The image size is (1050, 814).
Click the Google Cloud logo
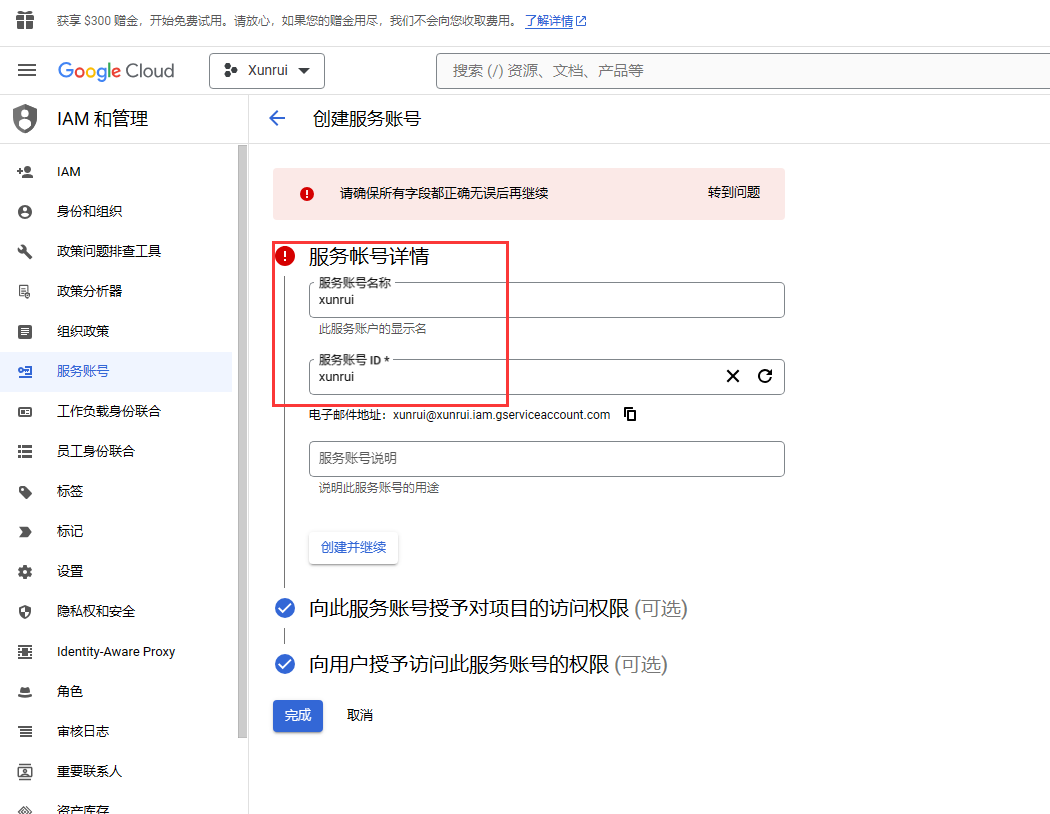[116, 71]
